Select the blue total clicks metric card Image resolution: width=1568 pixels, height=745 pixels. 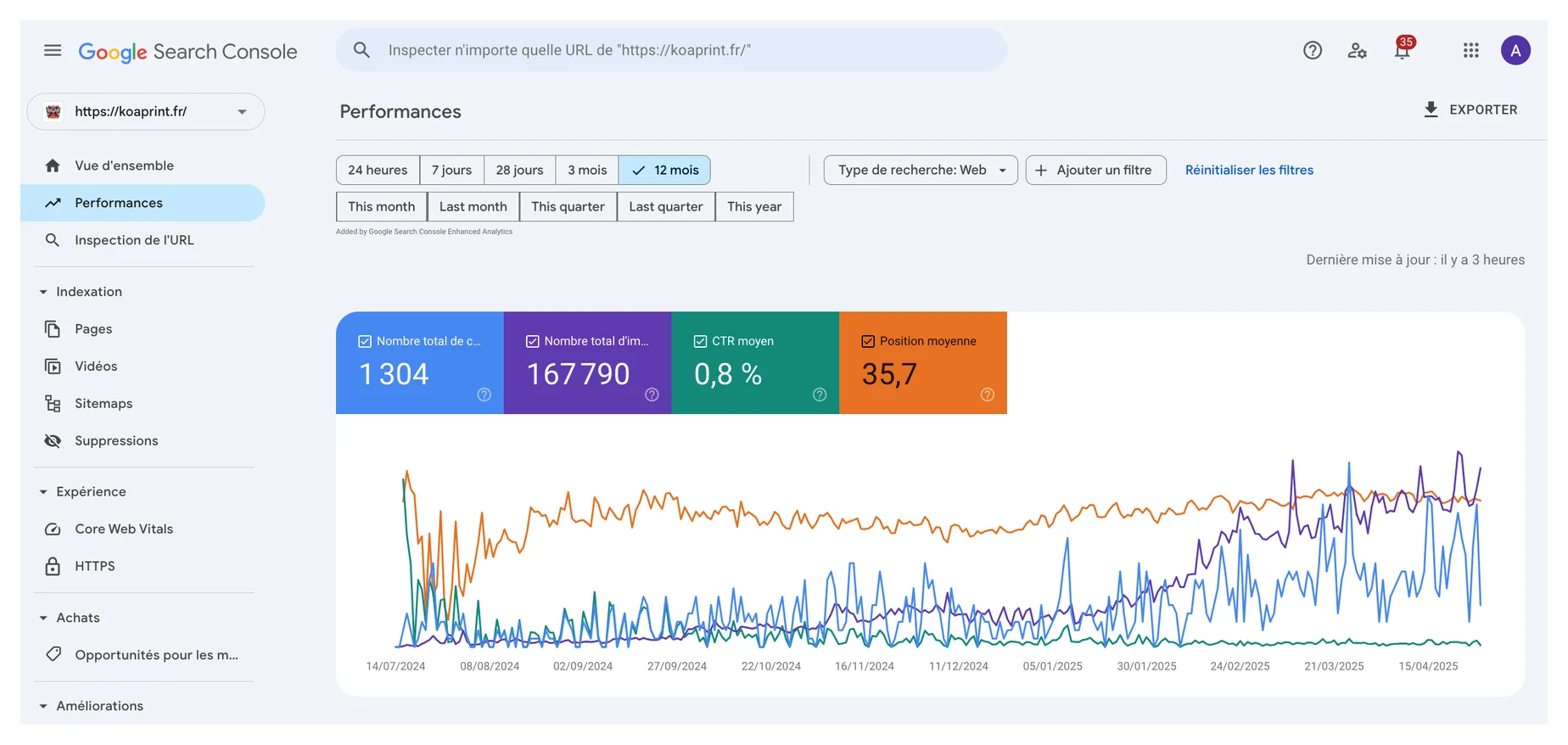(x=420, y=363)
